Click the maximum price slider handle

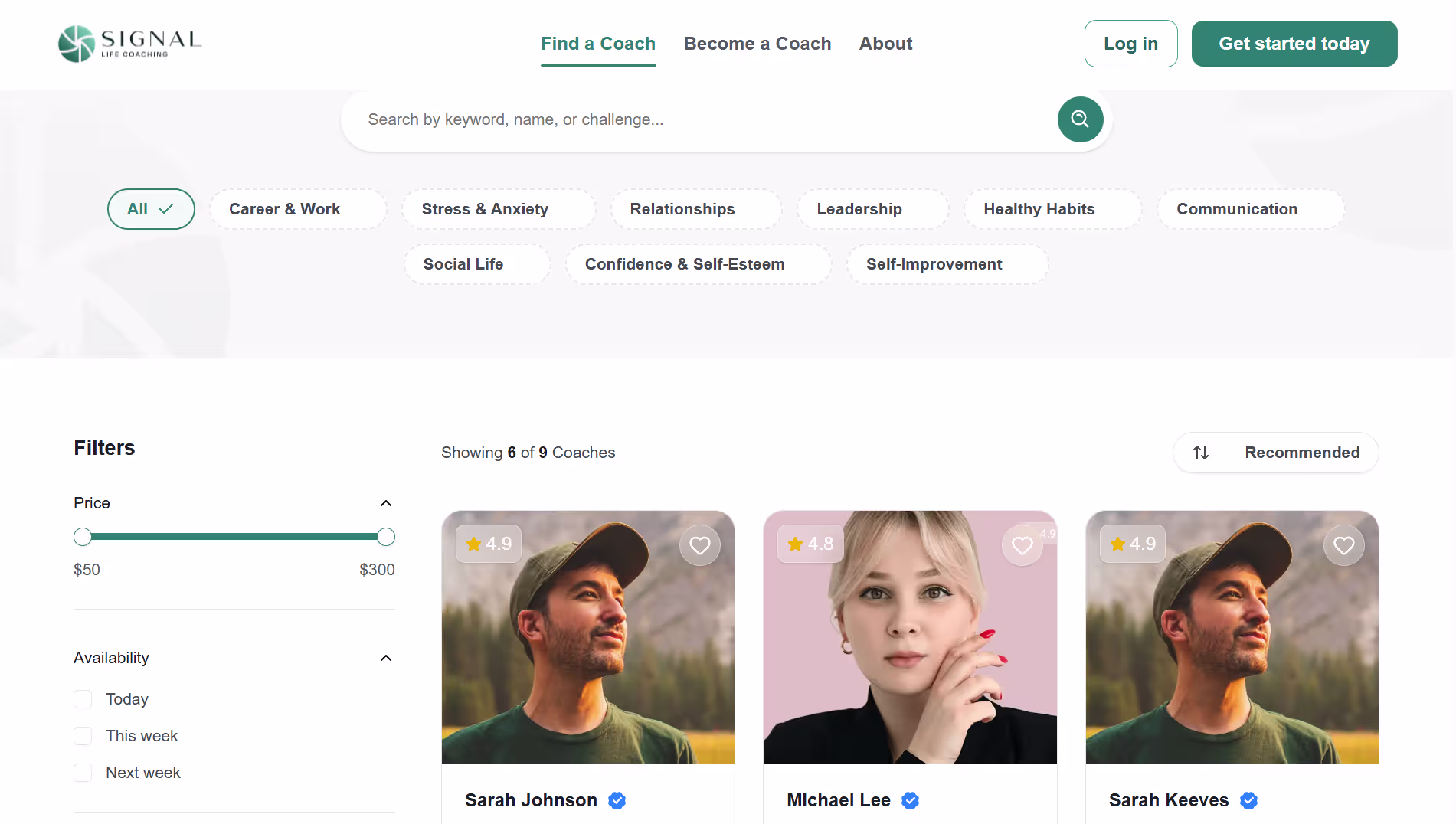point(386,537)
